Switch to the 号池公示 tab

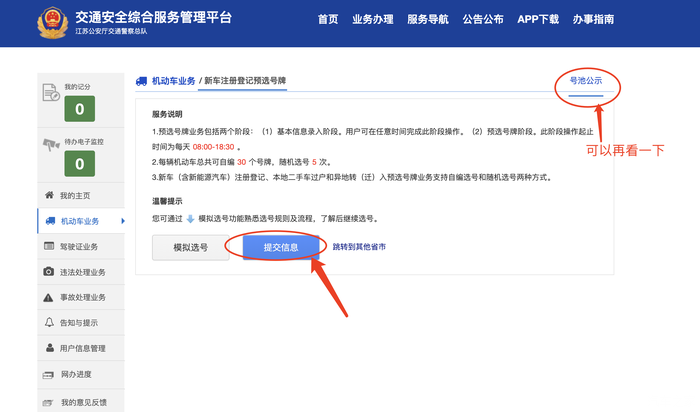[x=586, y=80]
